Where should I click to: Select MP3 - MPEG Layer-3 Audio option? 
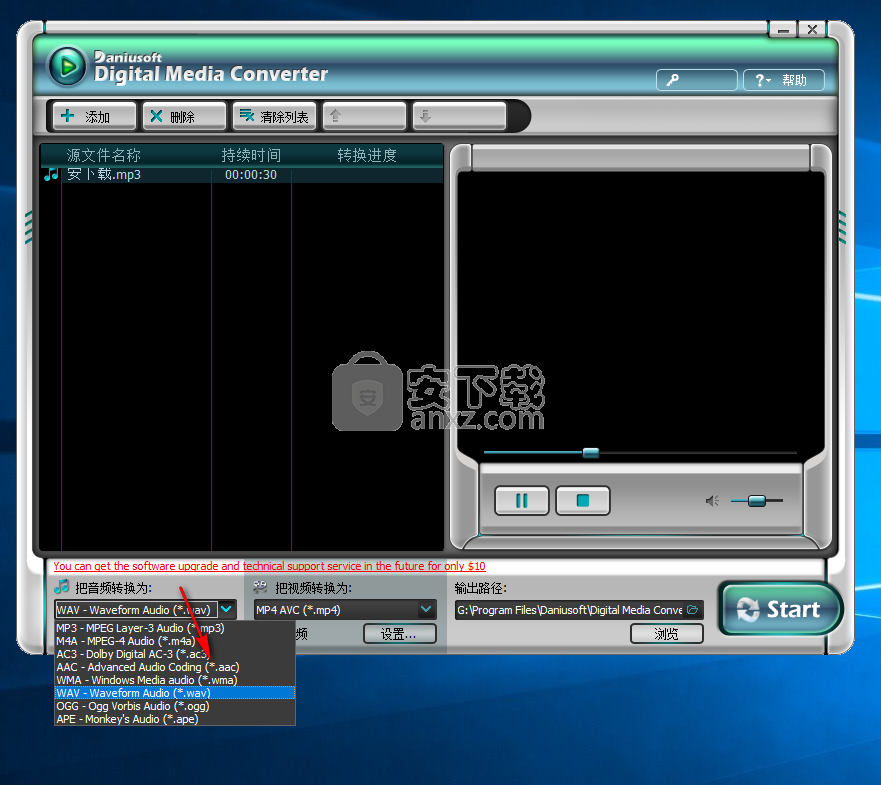(x=141, y=628)
